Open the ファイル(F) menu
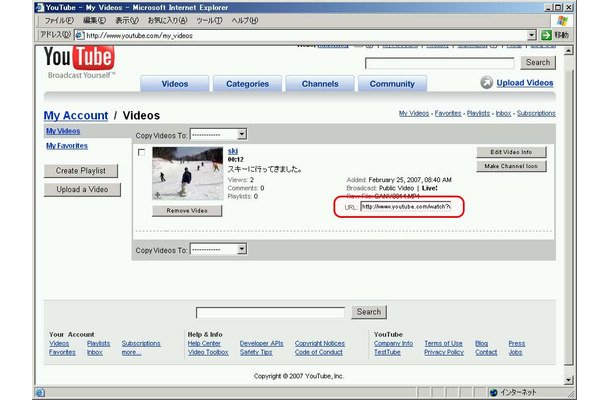This screenshot has height=400, width=610. [59, 21]
